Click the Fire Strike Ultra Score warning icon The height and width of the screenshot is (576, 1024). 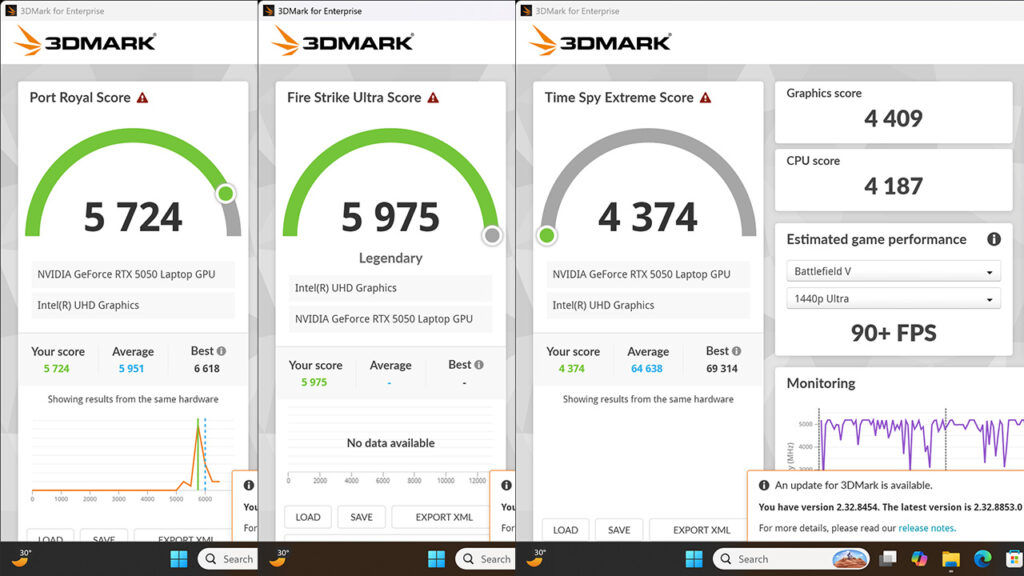(433, 98)
